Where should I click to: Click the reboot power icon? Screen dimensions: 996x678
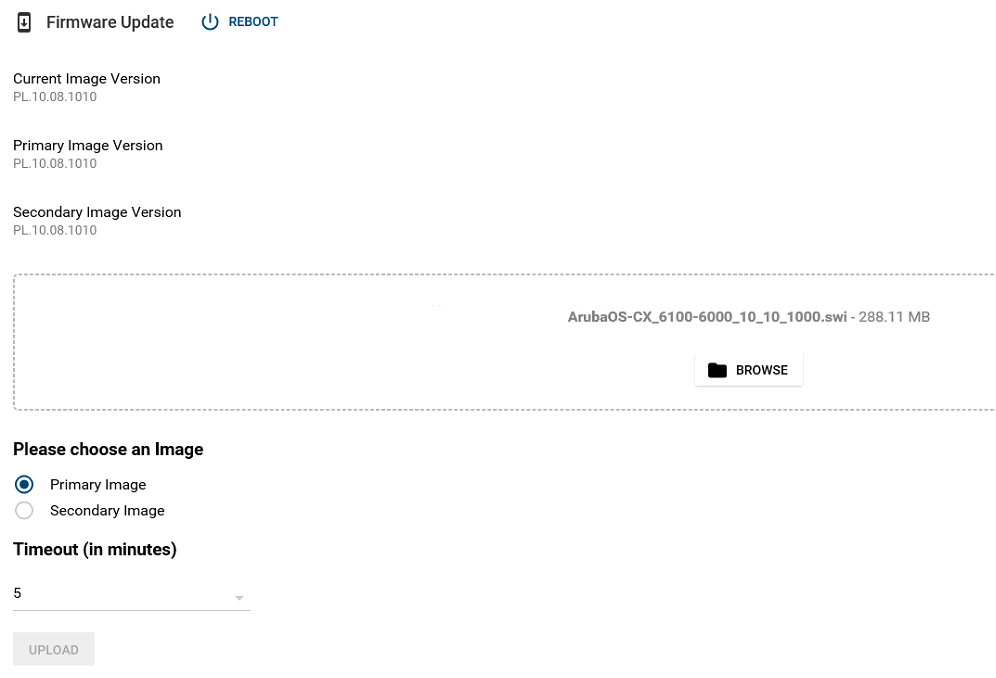click(210, 22)
